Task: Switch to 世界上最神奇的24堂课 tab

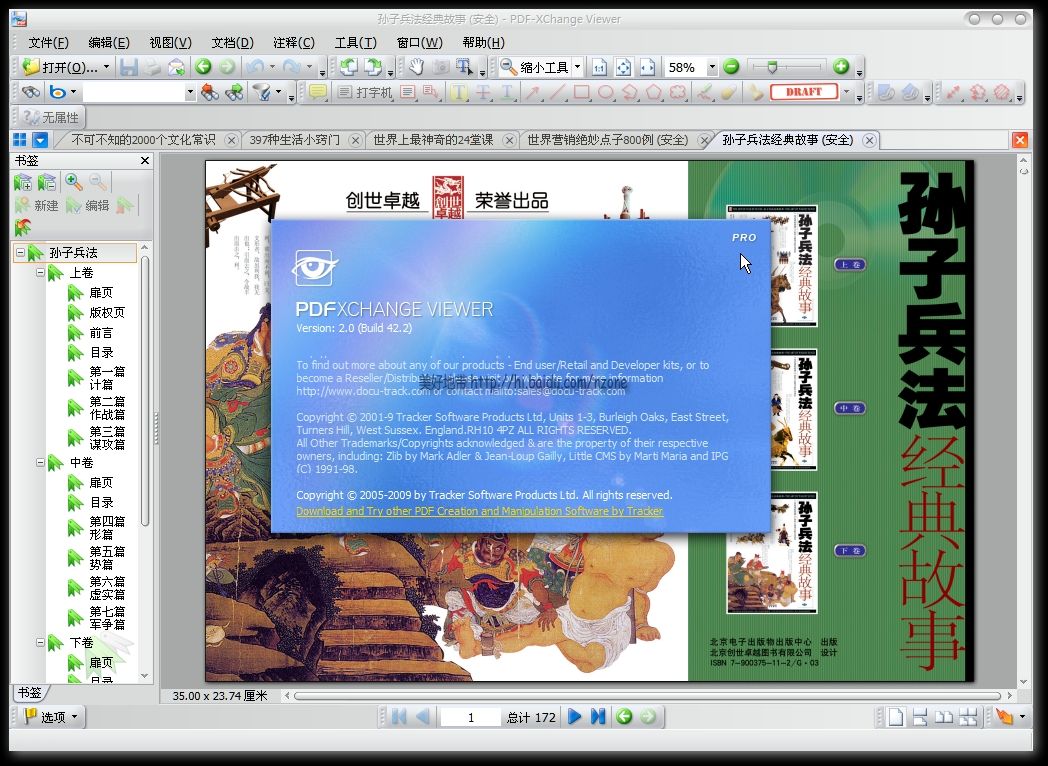Action: 433,140
